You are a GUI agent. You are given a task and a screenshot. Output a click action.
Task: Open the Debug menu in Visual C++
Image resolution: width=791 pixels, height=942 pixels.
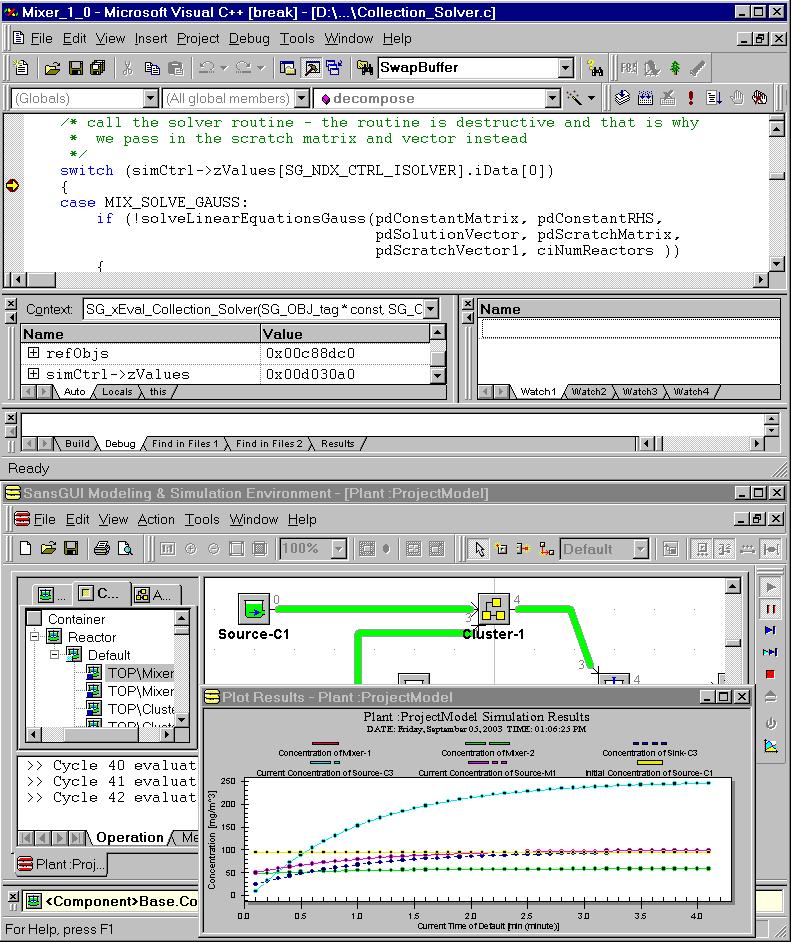249,38
